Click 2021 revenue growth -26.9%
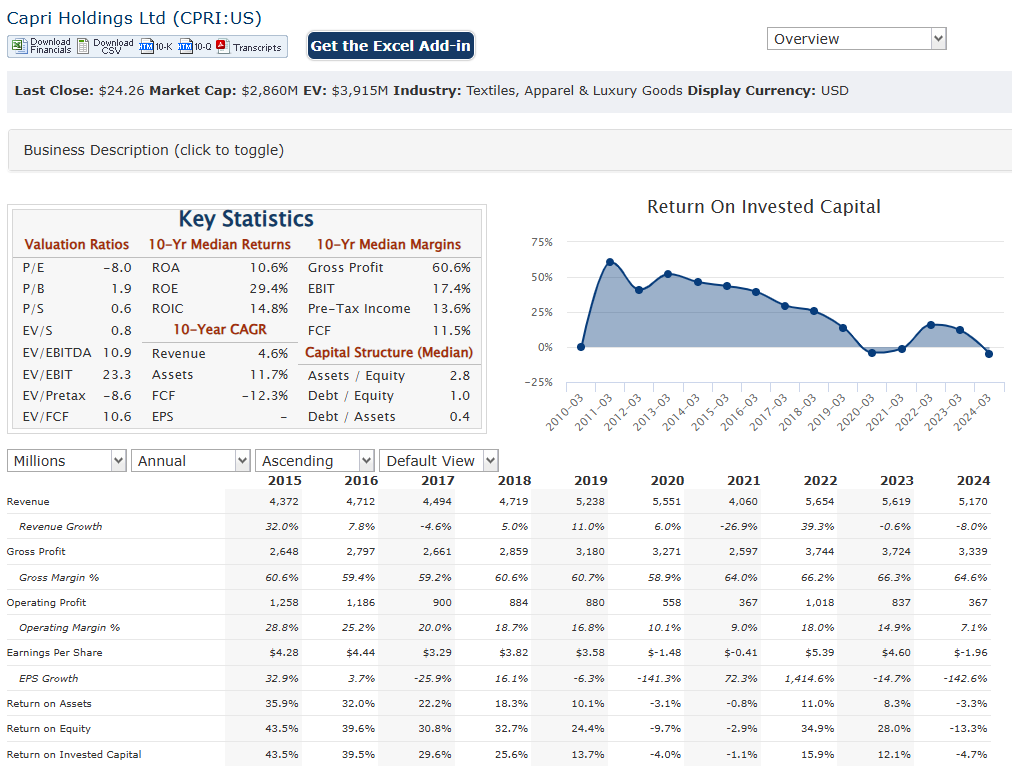1012x769 pixels. click(739, 527)
